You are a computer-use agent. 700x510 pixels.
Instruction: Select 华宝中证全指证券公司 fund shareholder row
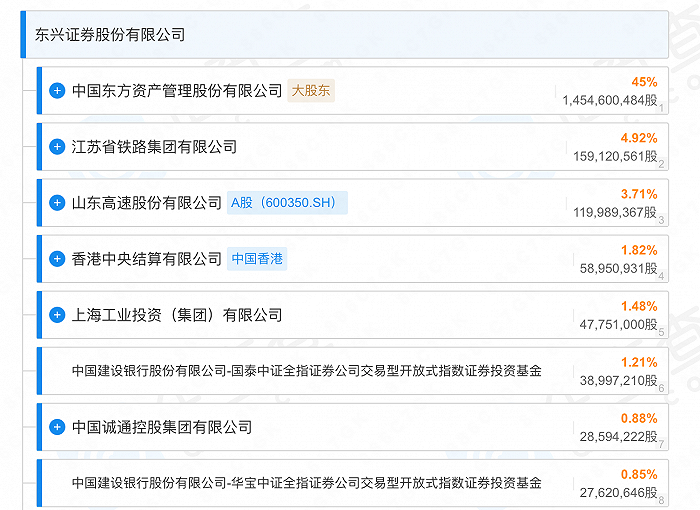(352, 483)
